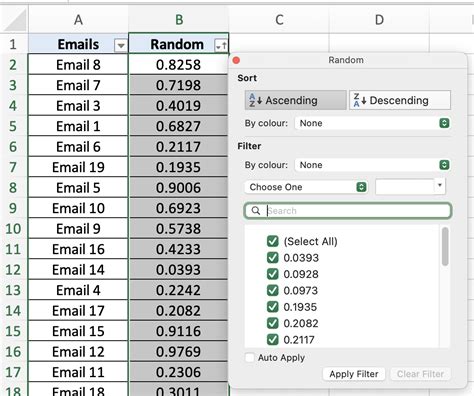Sort Ascending in the Random panel
Screen dimensions: 474x396
(x=296, y=100)
